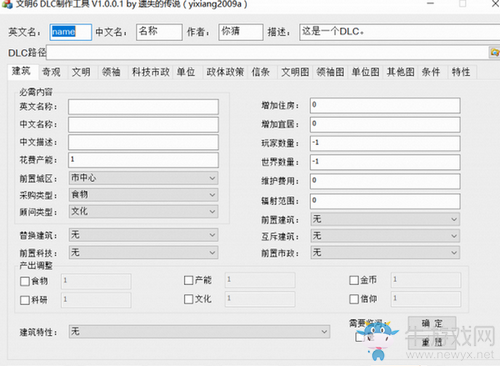Enable the 食物 output checkbox
Image resolution: width=500 pixels, height=366 pixels.
pyautogui.click(x=25, y=281)
